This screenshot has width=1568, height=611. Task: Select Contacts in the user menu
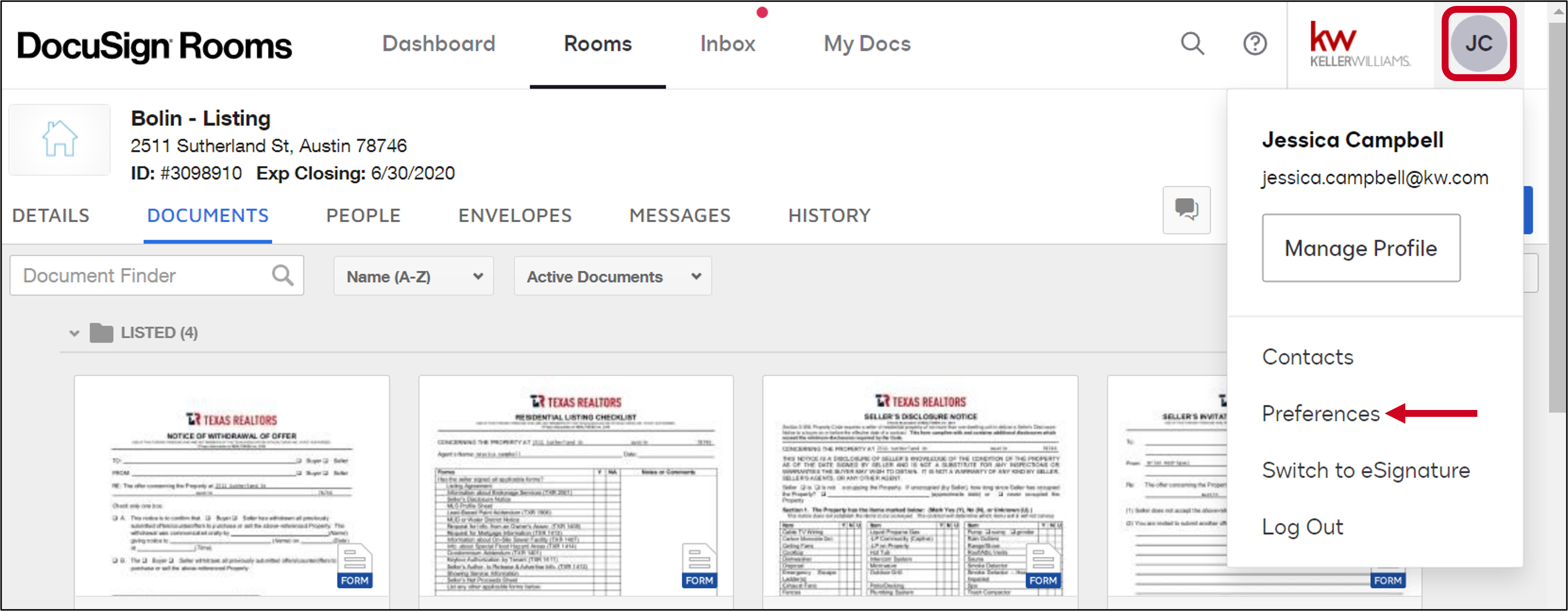click(1307, 356)
